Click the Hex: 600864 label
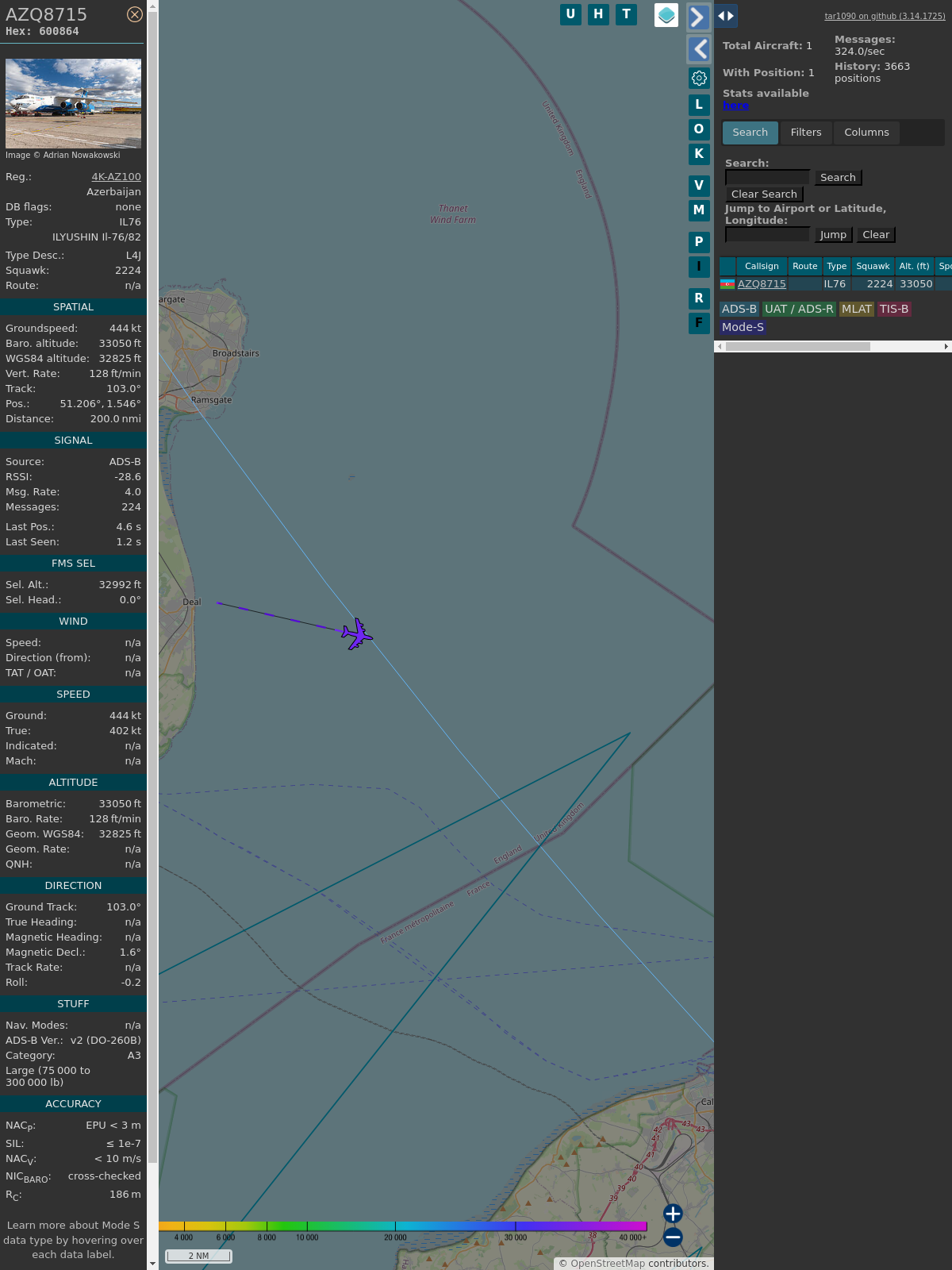952x1270 pixels. 42,32
